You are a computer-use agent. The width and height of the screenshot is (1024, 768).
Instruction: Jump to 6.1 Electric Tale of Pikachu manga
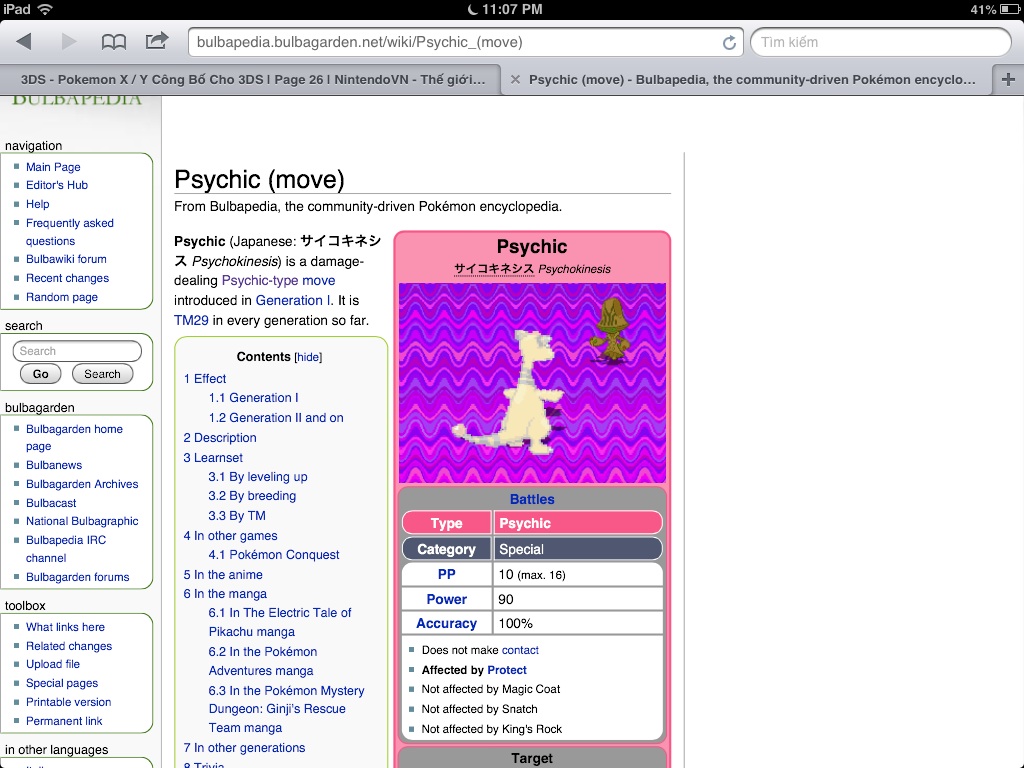(x=280, y=622)
